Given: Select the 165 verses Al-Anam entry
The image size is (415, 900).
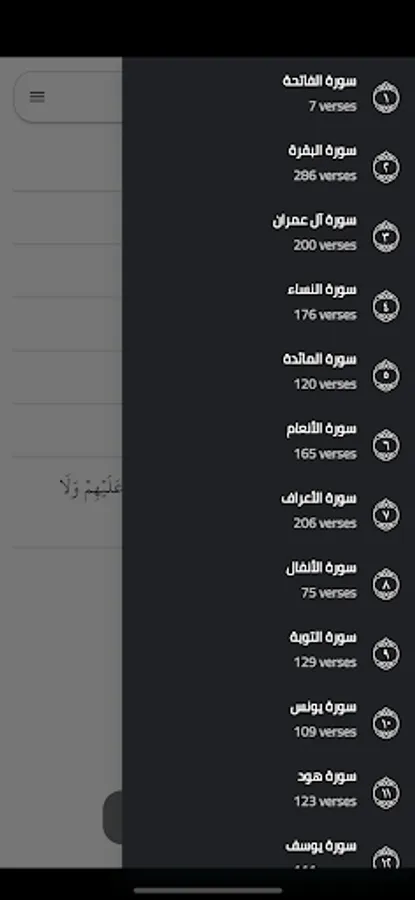Looking at the screenshot, I should click(269, 441).
